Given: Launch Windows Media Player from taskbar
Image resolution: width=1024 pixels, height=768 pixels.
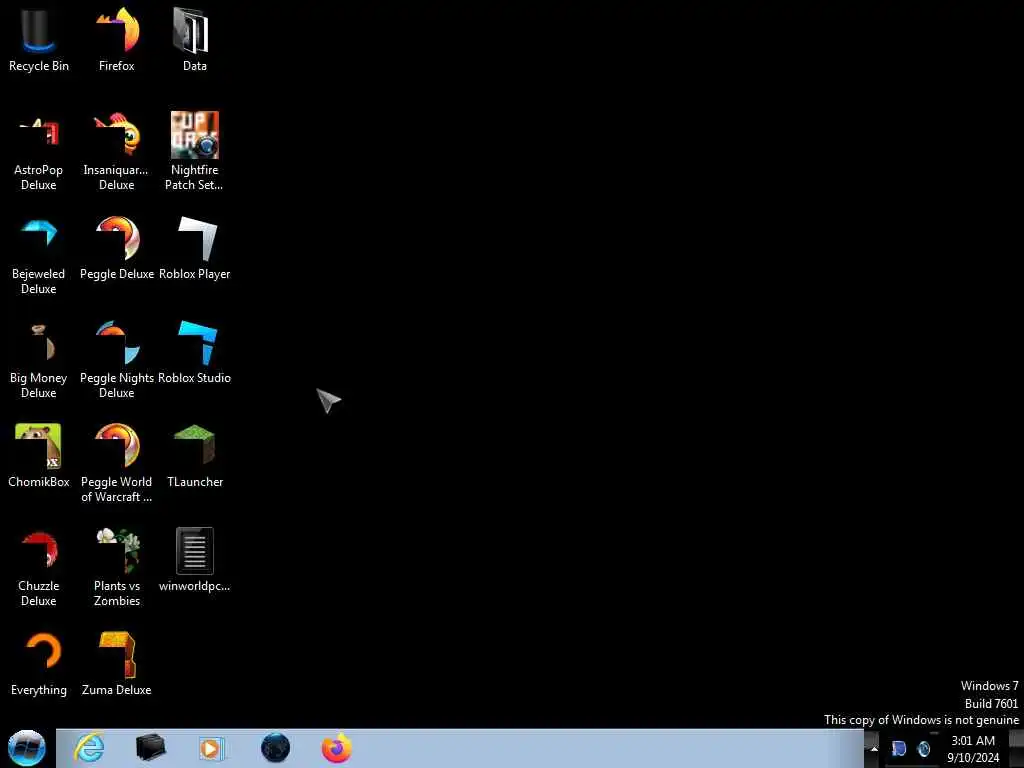Looking at the screenshot, I should click(212, 748).
